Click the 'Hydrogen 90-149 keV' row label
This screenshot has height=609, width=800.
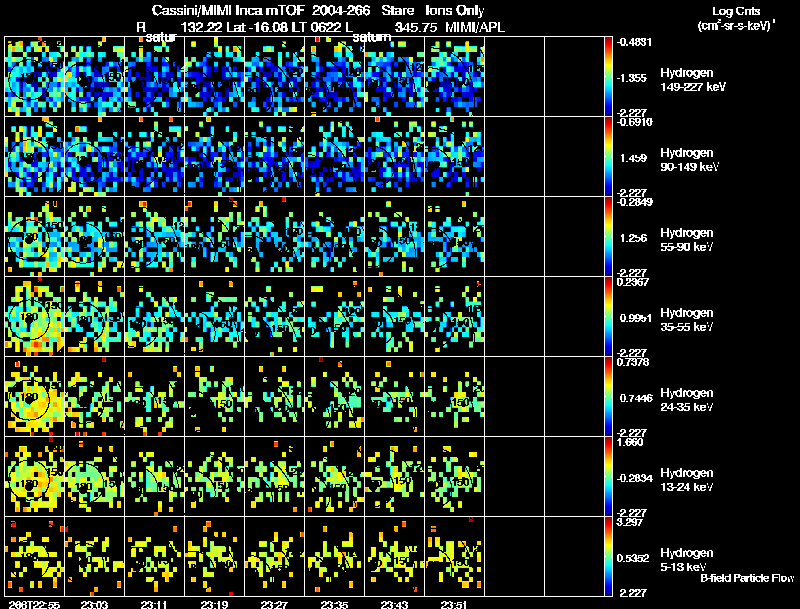click(690, 160)
